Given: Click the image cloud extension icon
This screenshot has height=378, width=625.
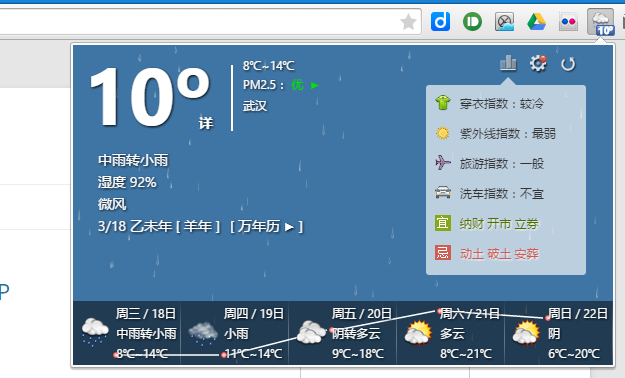Looking at the screenshot, I should pos(504,22).
